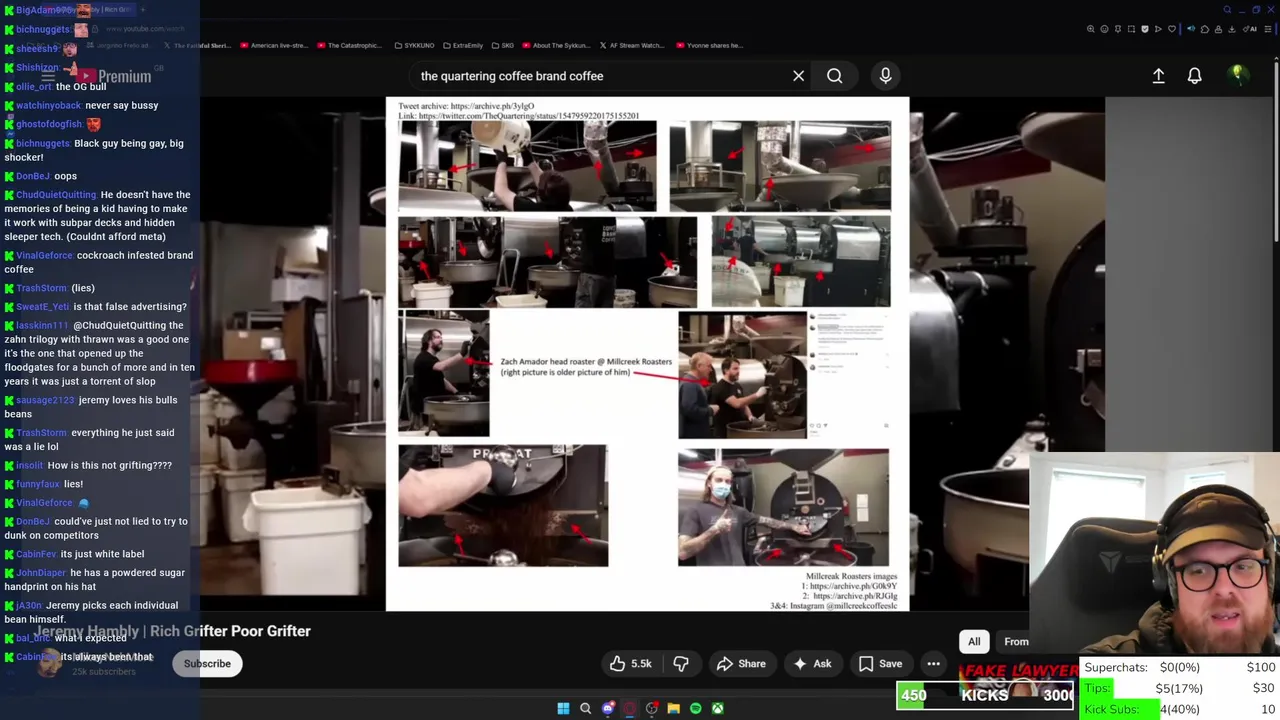The width and height of the screenshot is (1280, 720).
Task: Open the YouTube notifications bell
Action: (1194, 76)
